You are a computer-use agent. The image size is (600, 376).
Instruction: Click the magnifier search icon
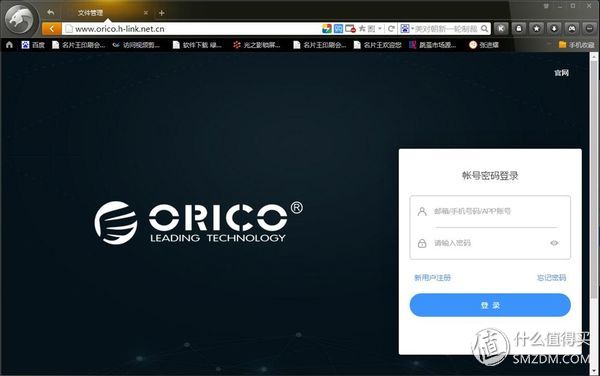(484, 29)
